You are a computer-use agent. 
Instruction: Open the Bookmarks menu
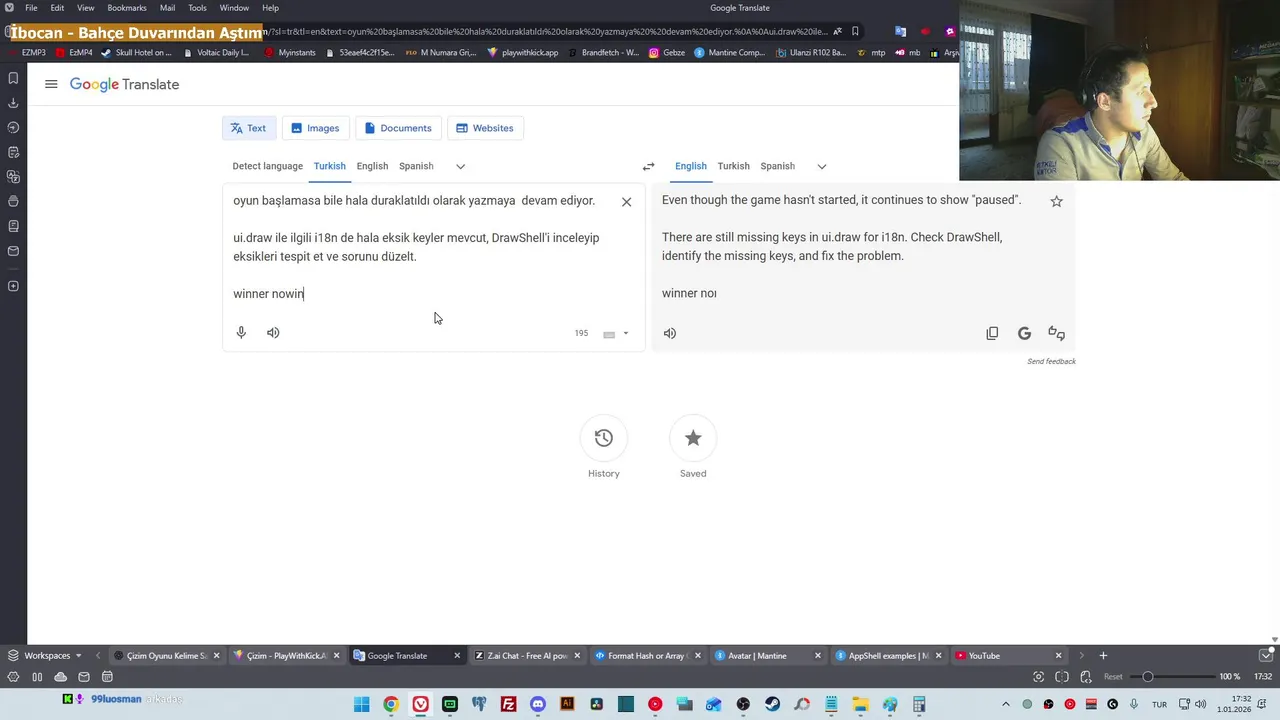(x=127, y=8)
